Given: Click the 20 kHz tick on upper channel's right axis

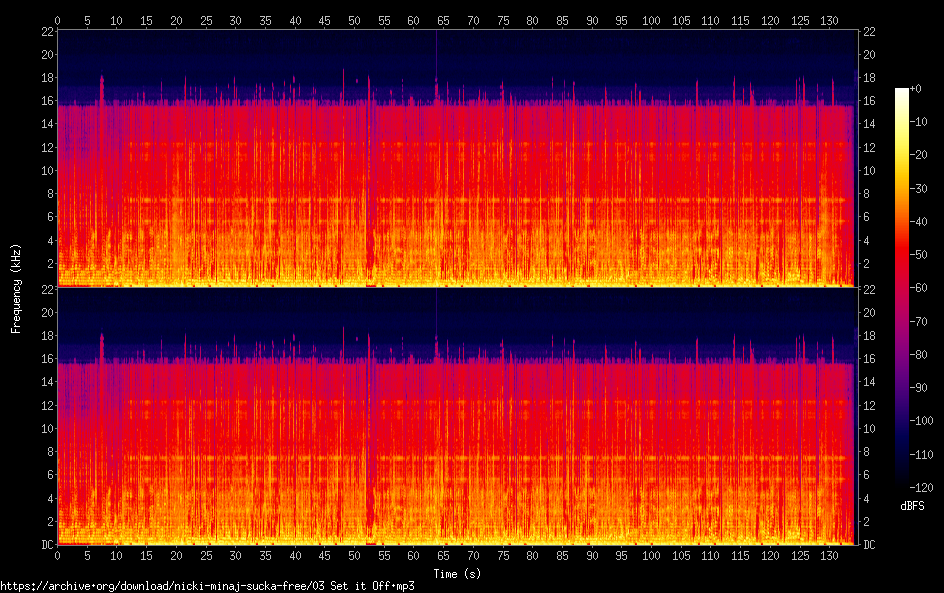Looking at the screenshot, I should click(x=869, y=54).
